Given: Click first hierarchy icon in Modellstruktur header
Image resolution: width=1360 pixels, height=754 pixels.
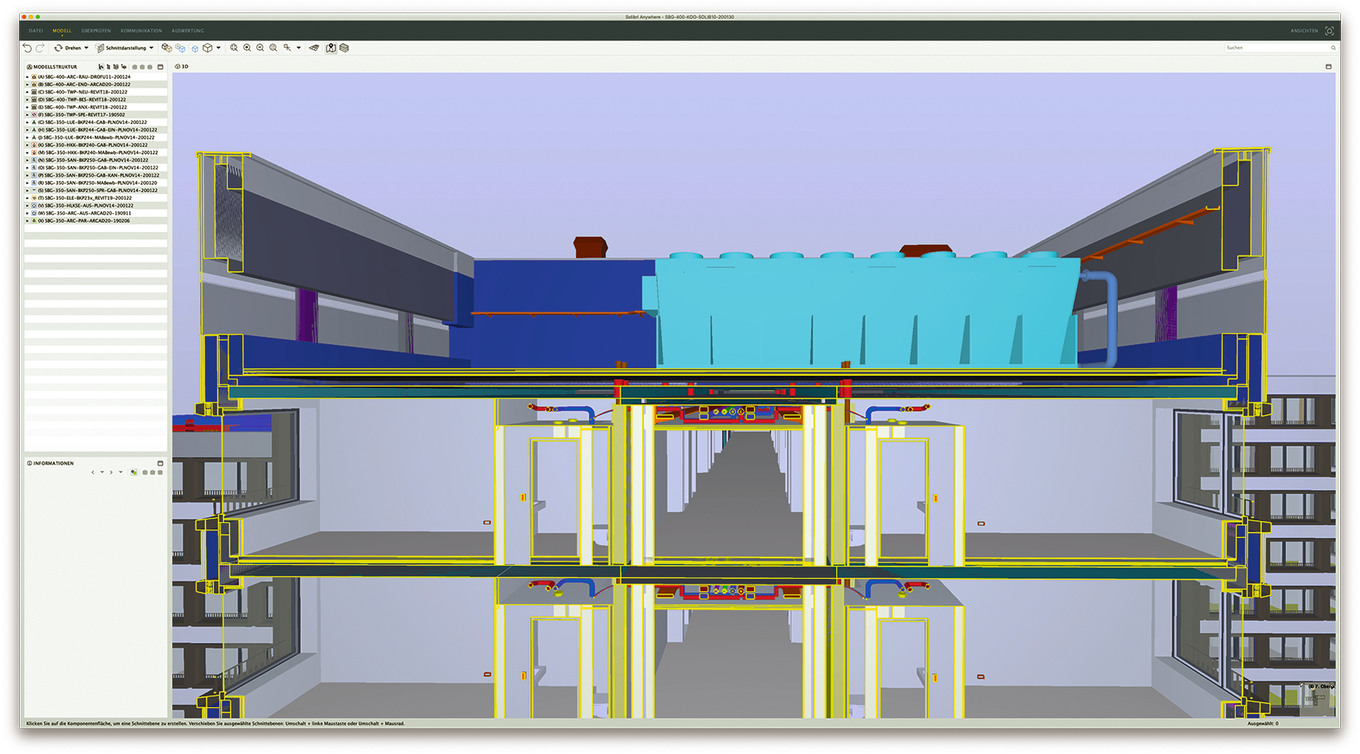Looking at the screenshot, I should pyautogui.click(x=101, y=67).
